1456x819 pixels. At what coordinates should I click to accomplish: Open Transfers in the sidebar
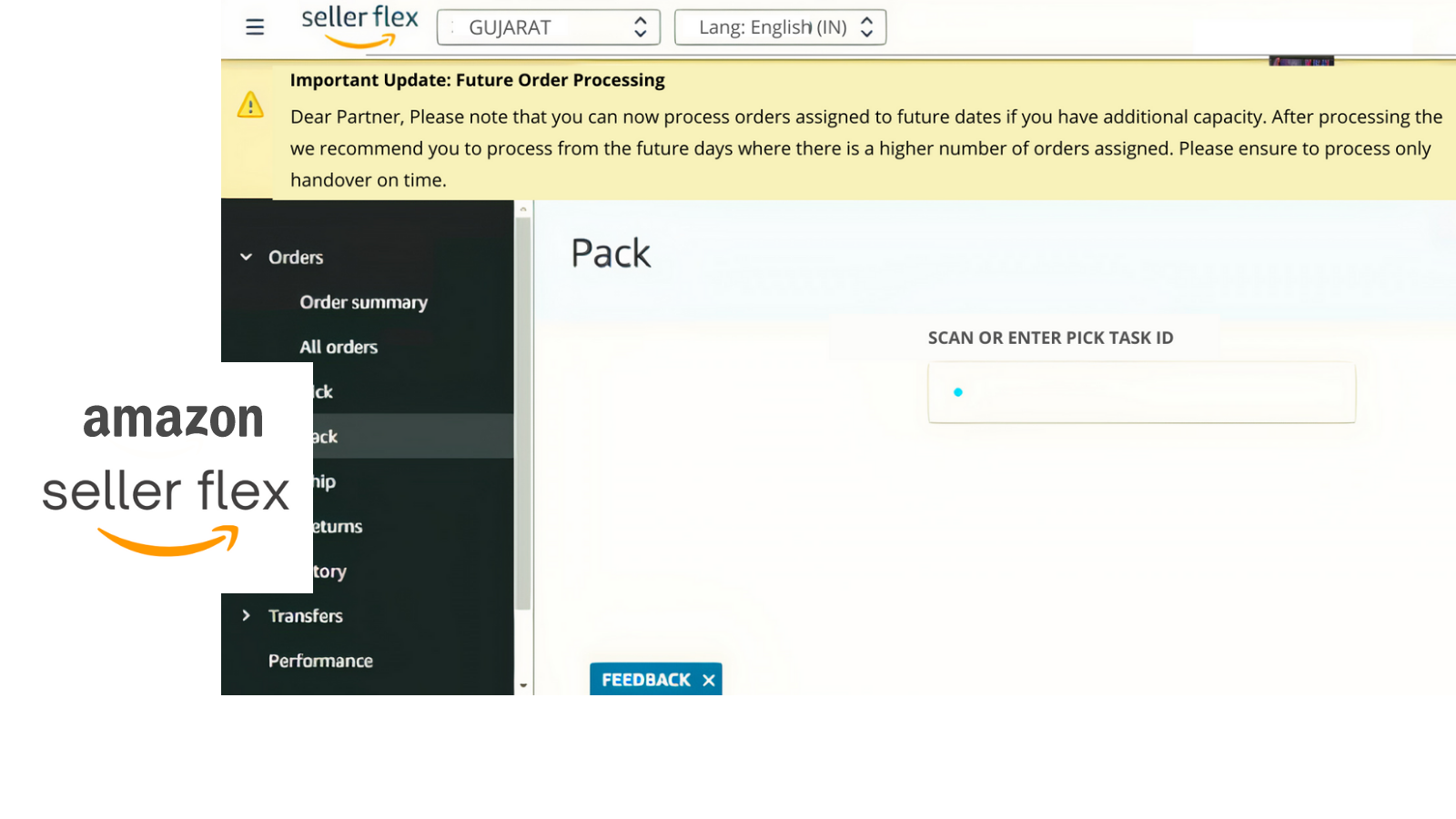[306, 616]
